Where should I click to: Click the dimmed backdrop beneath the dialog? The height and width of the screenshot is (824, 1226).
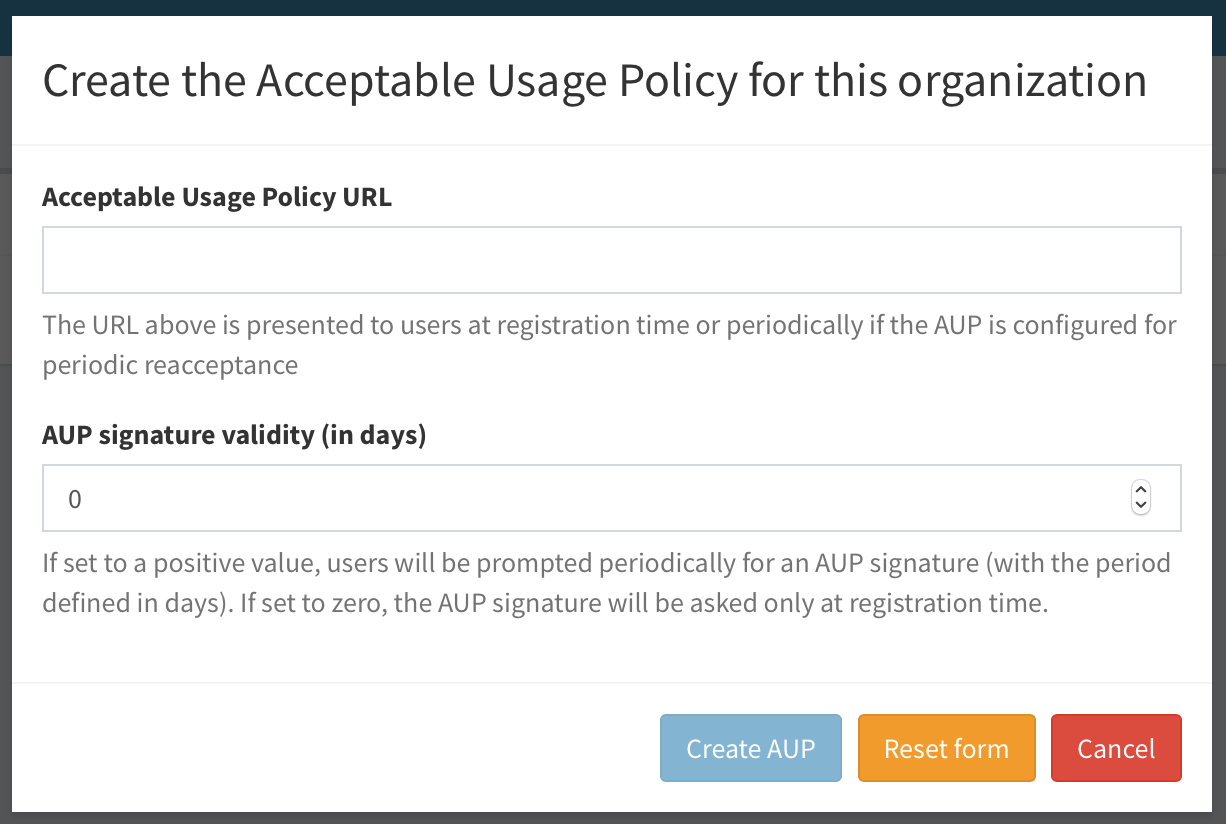(x=612, y=818)
